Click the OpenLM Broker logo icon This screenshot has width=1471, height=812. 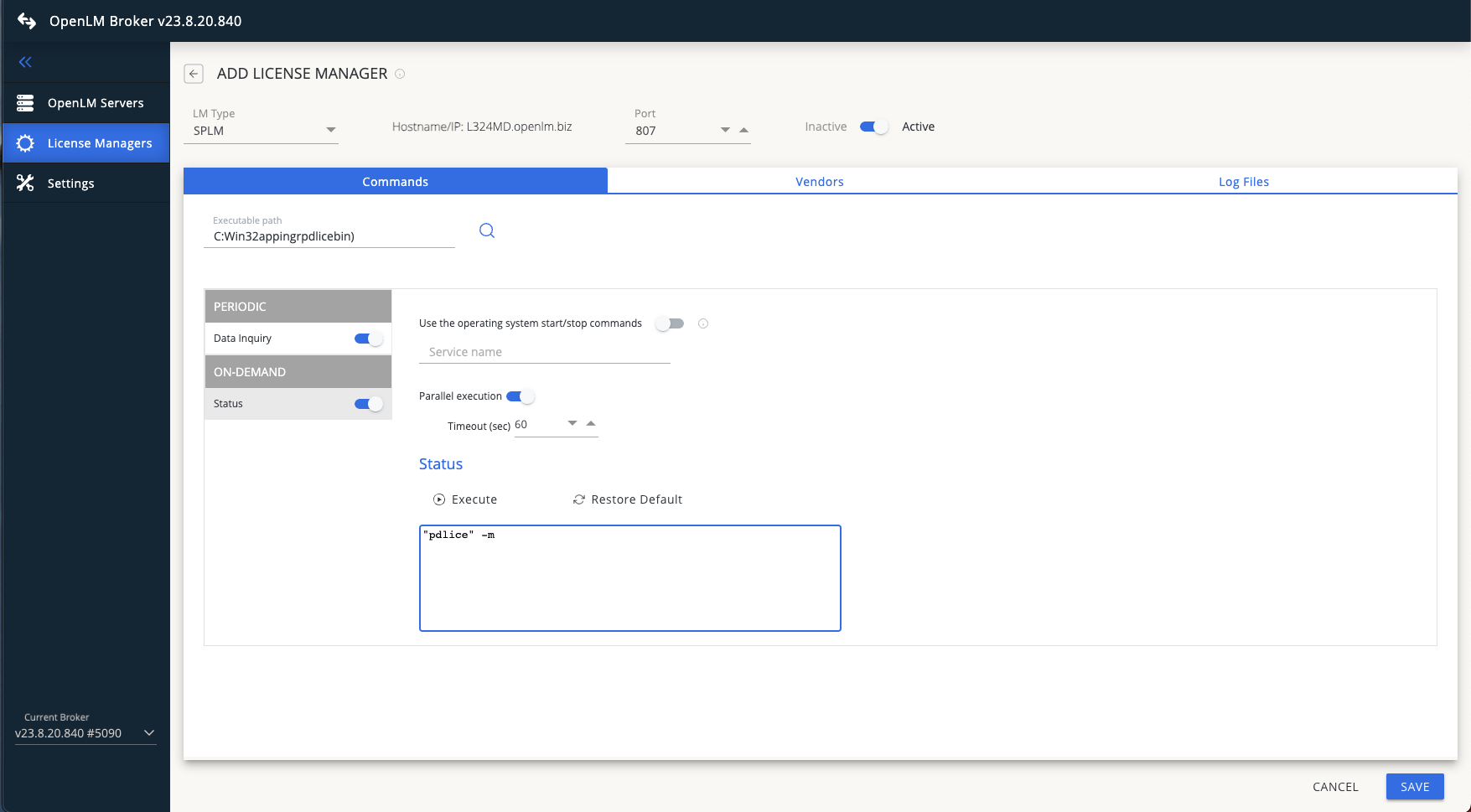[x=27, y=21]
